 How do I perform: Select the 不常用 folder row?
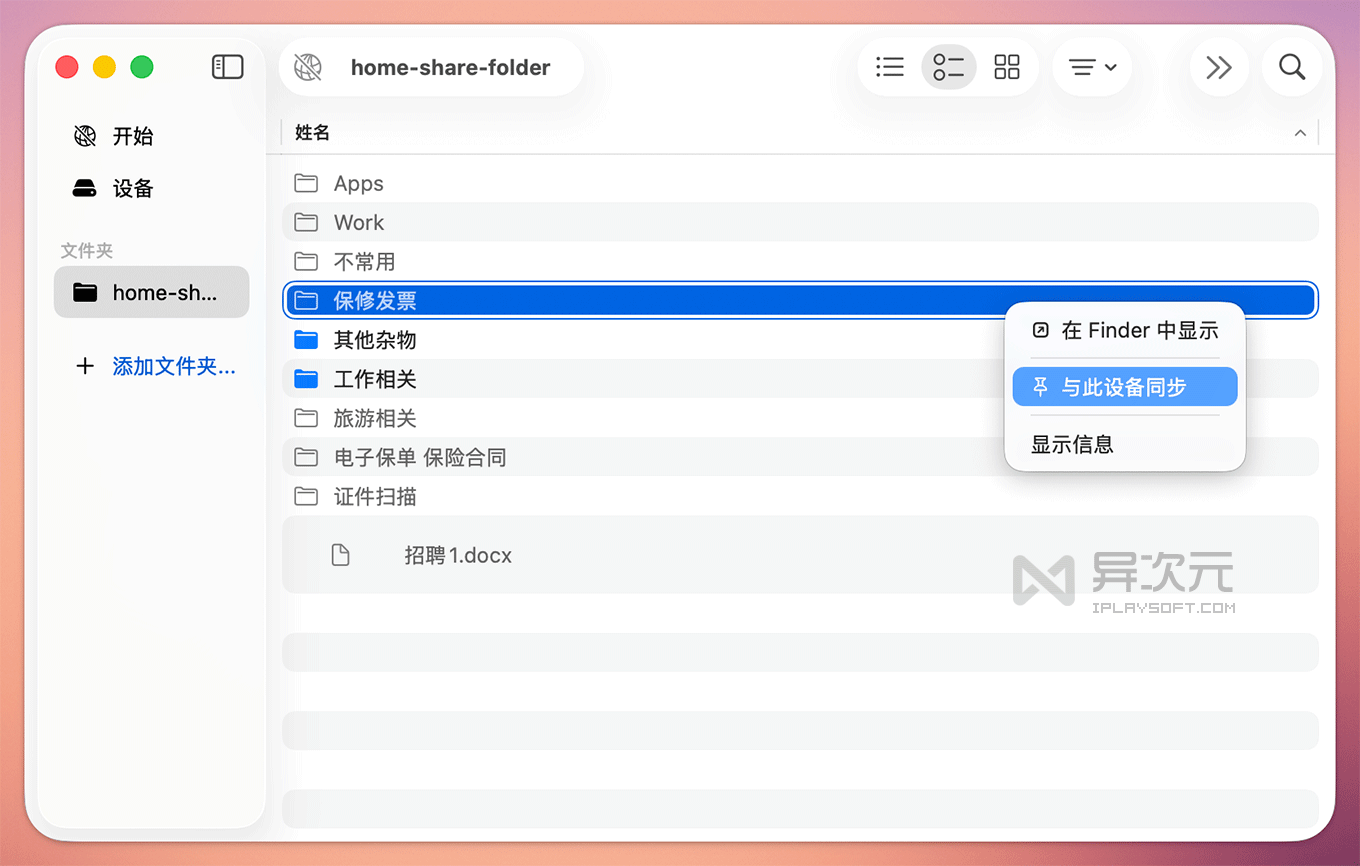800,261
